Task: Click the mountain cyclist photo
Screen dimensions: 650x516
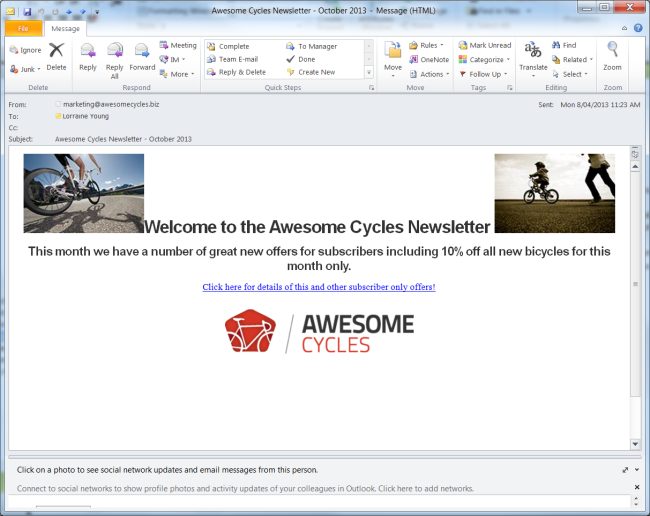Action: pos(84,193)
